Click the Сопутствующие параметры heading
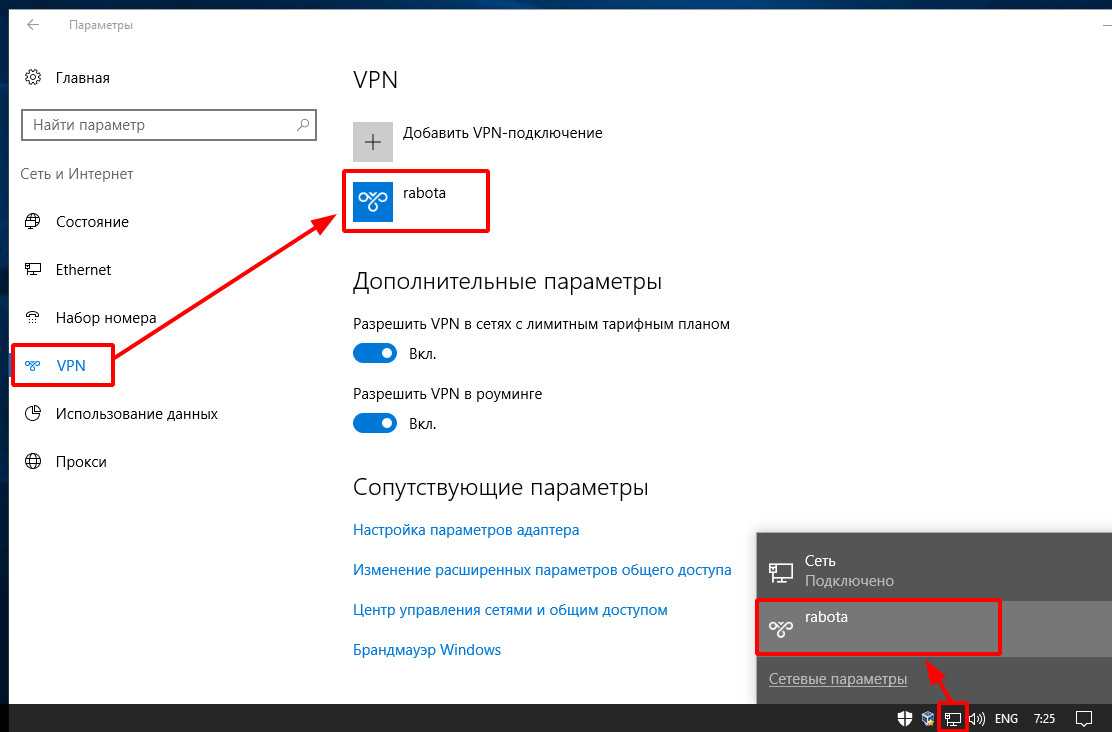Image resolution: width=1112 pixels, height=732 pixels. (501, 487)
